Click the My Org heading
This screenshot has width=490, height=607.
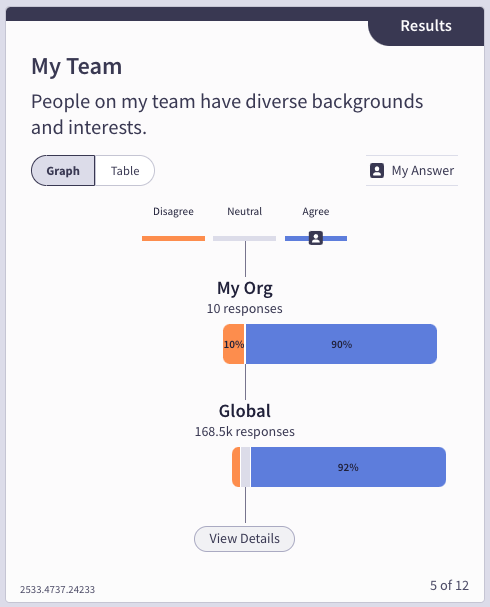coord(245,288)
